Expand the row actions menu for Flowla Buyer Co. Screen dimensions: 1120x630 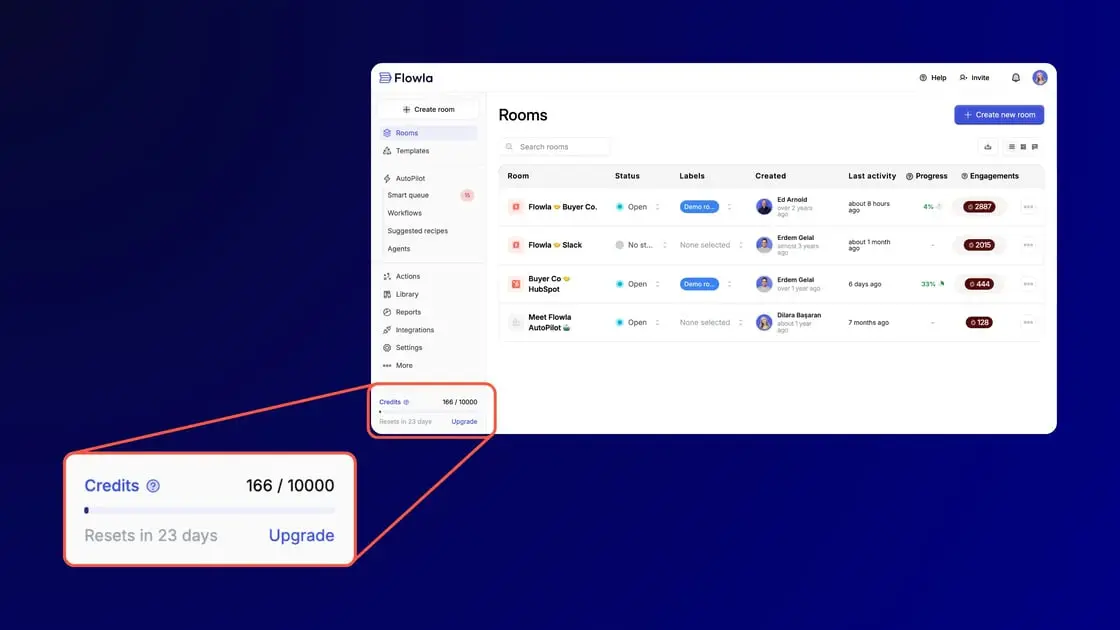click(1028, 206)
